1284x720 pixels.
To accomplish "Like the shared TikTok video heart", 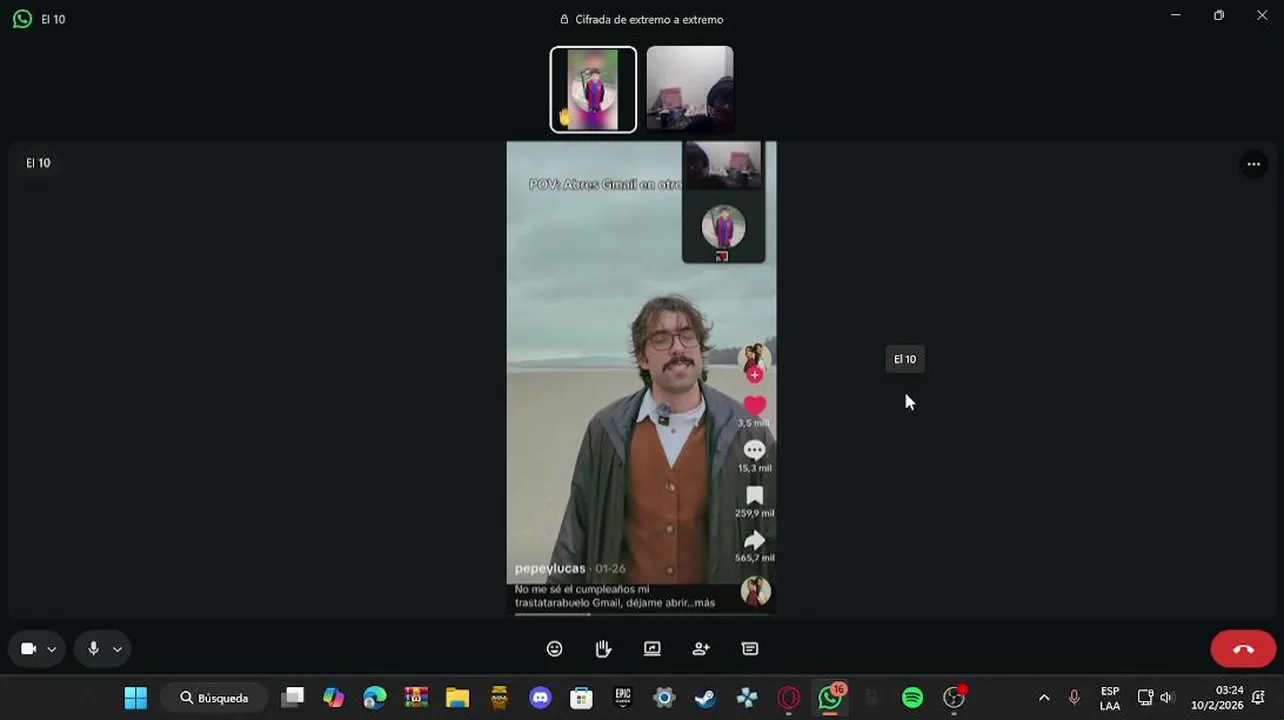I will click(754, 405).
